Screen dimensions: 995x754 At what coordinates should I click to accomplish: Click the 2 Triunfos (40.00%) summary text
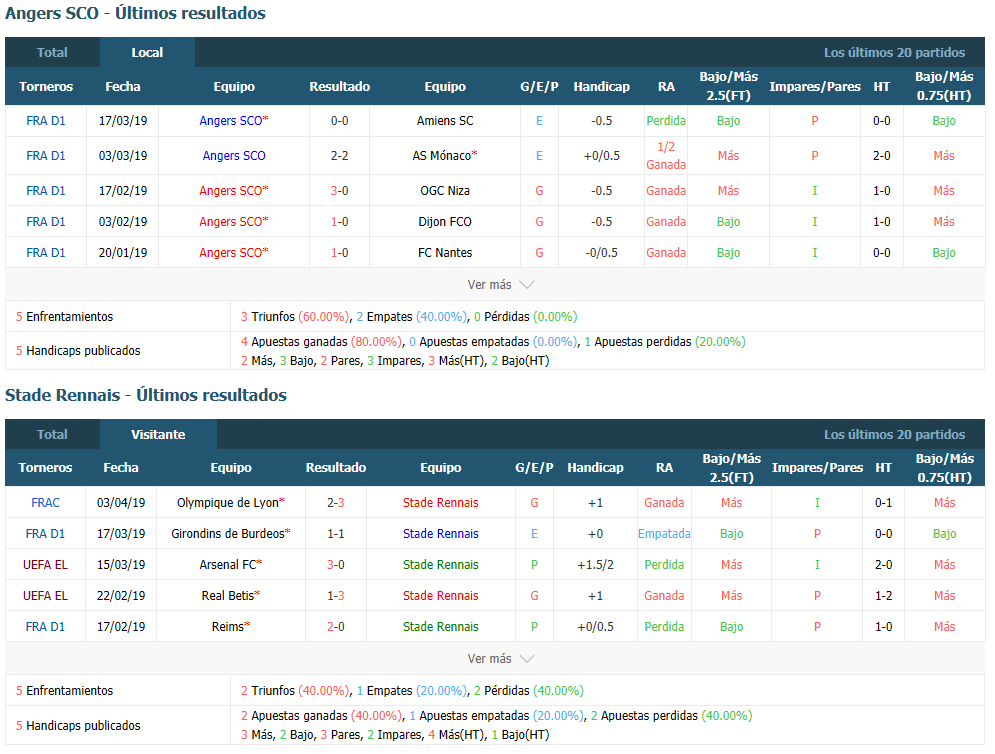[295, 691]
